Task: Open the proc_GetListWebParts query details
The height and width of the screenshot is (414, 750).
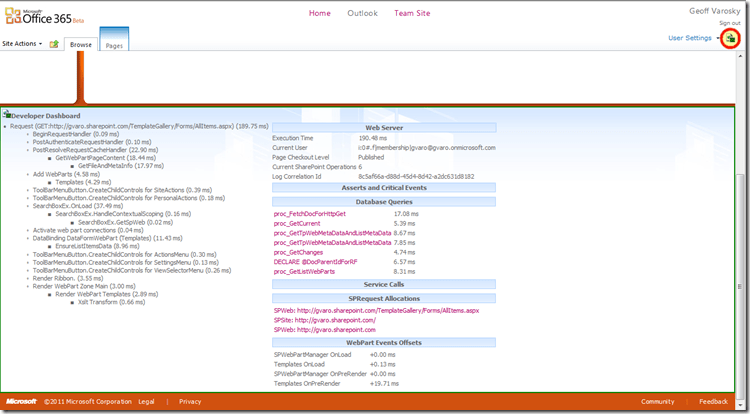Action: pyautogui.click(x=304, y=270)
